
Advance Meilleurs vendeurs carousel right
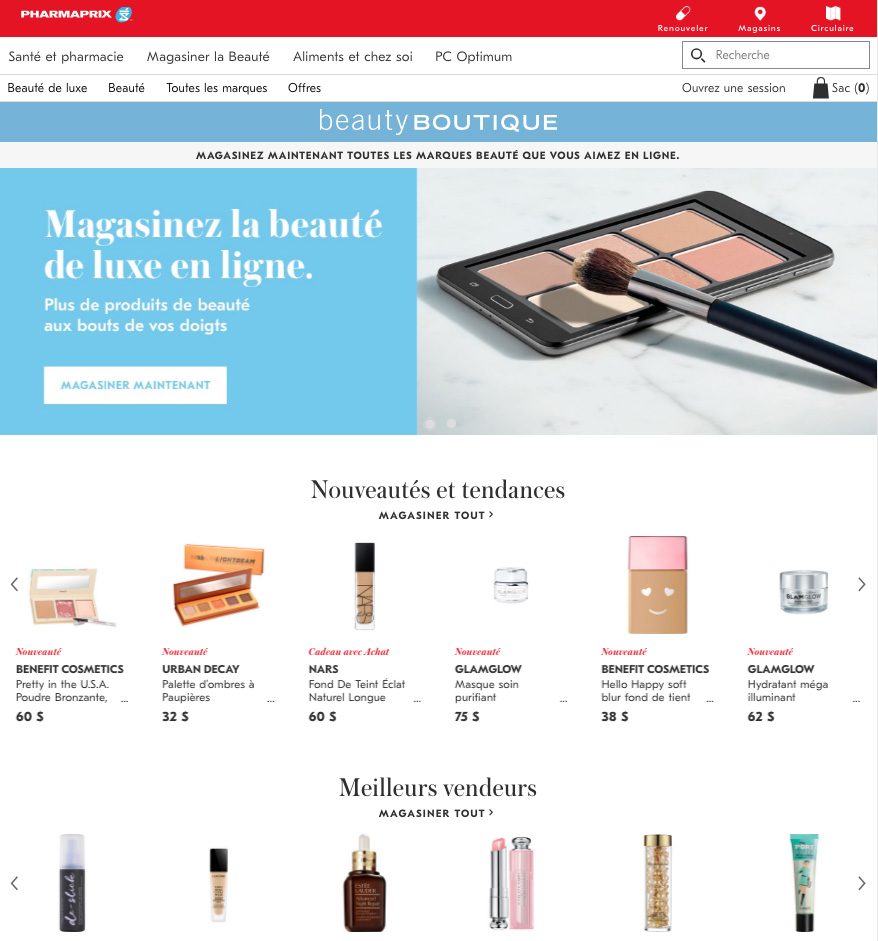click(862, 883)
